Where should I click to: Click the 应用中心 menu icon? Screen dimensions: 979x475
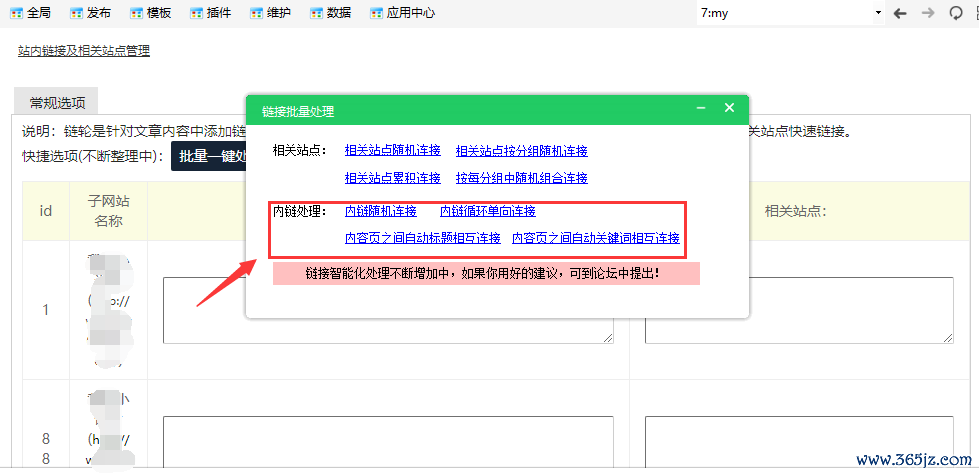pyautogui.click(x=377, y=13)
